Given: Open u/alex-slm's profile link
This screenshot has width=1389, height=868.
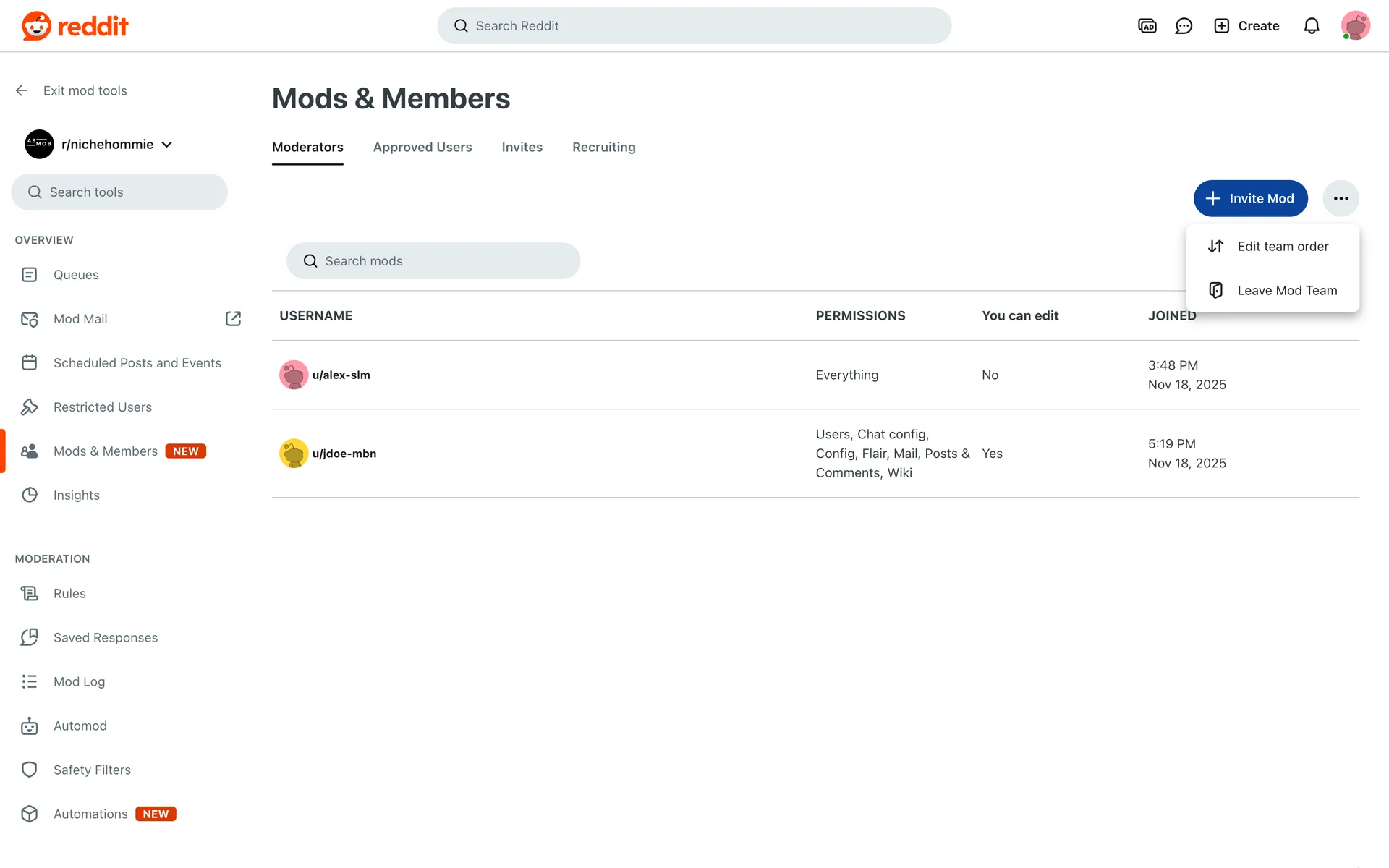Looking at the screenshot, I should (x=341, y=375).
